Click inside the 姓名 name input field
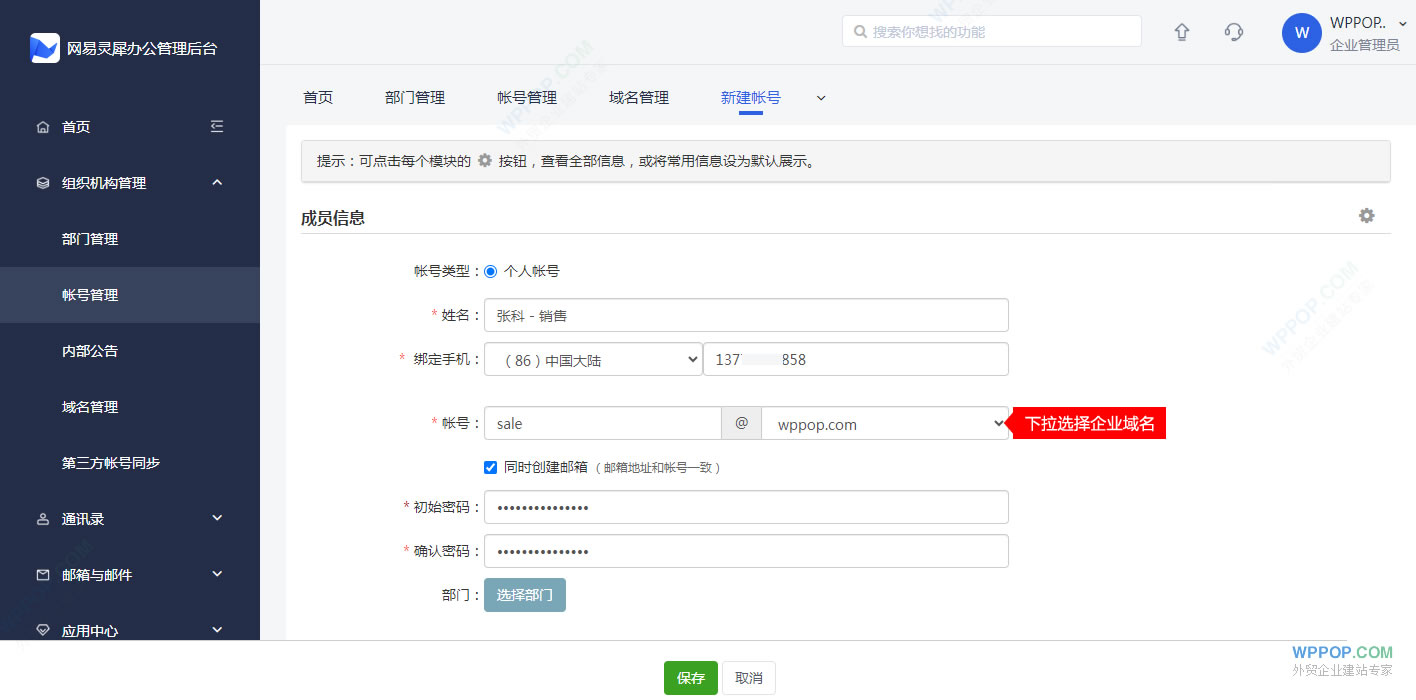This screenshot has height=700, width=1416. pos(746,315)
